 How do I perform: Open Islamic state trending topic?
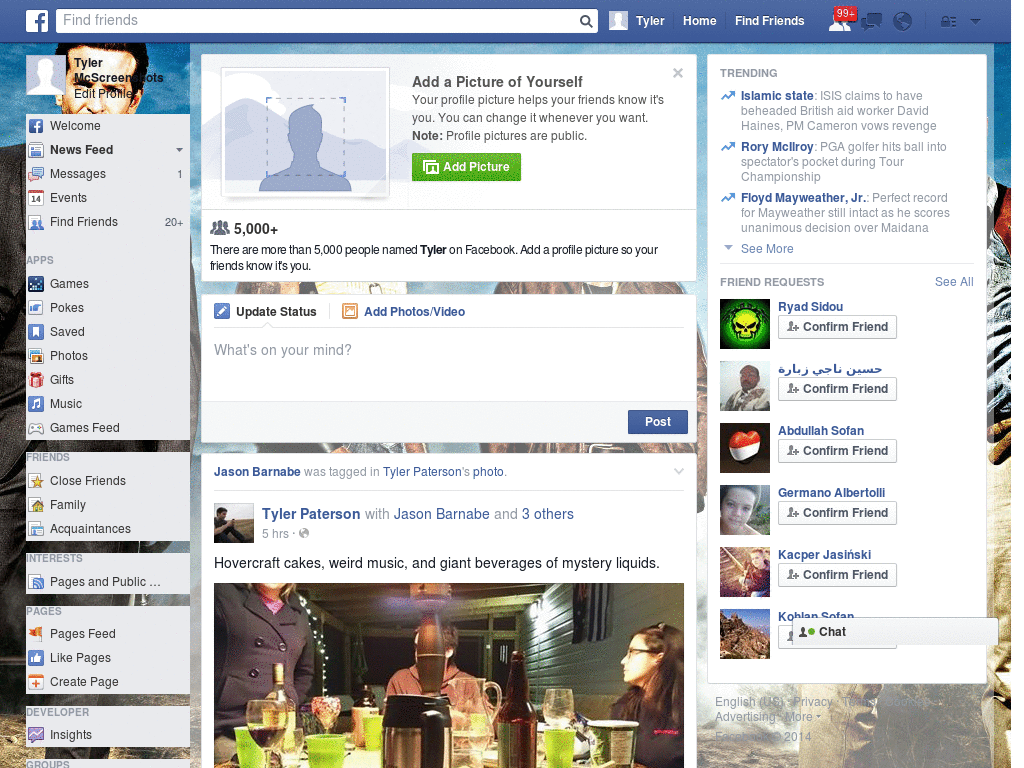click(x=776, y=96)
